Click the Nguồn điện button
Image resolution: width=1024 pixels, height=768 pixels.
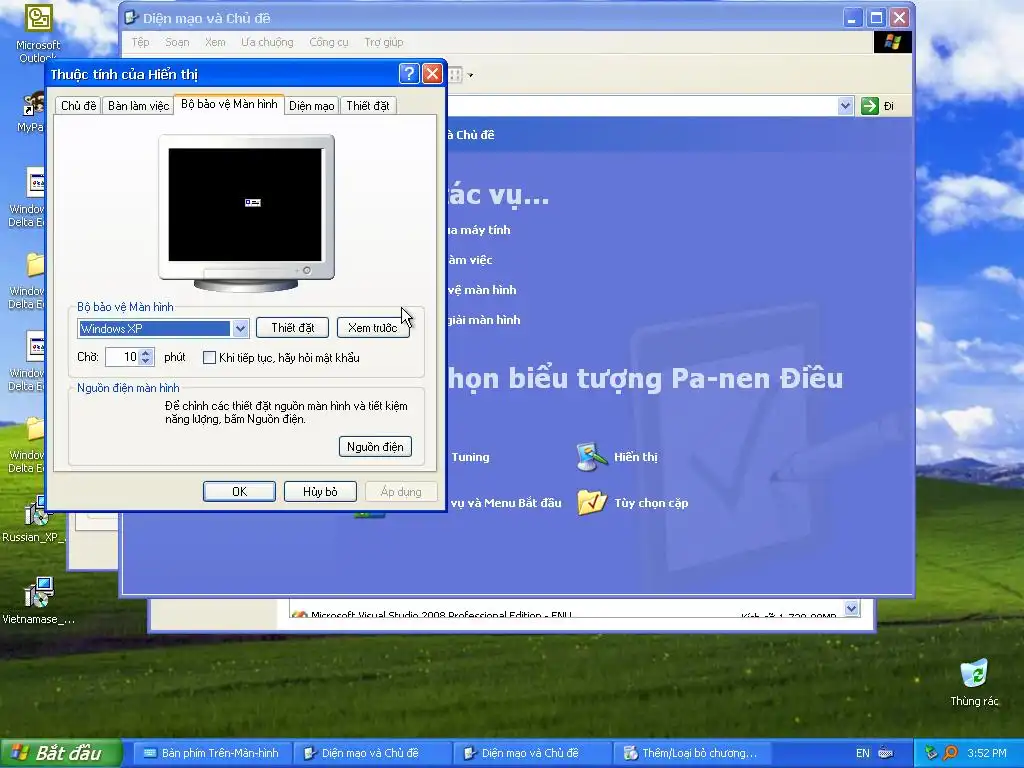[375, 447]
